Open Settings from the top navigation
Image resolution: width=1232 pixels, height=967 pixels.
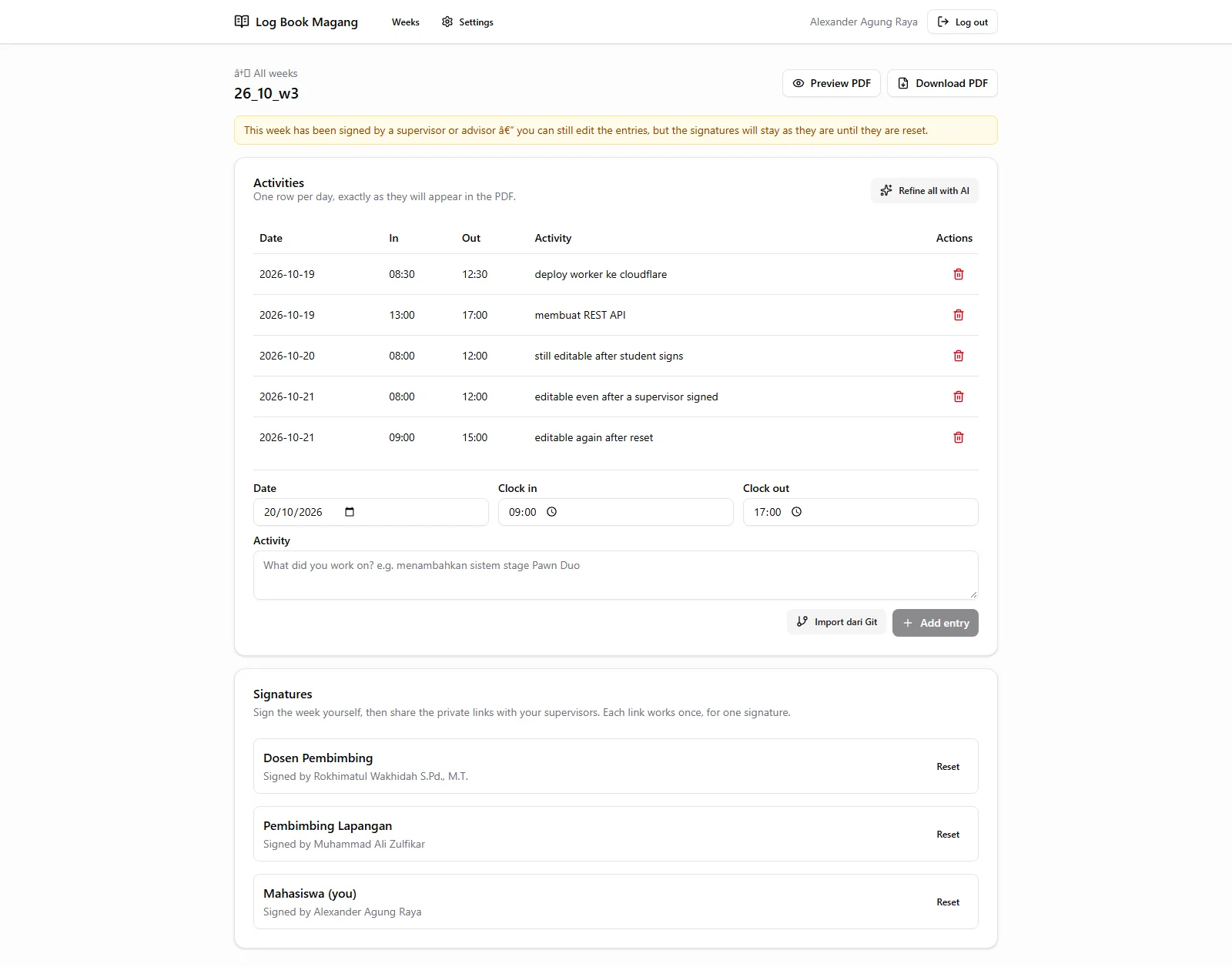click(467, 22)
